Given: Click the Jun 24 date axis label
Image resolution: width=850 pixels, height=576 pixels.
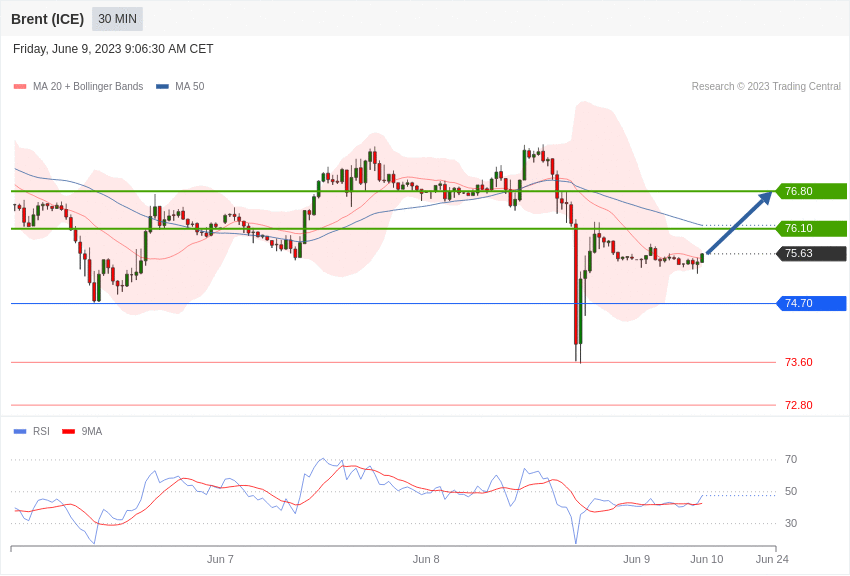Looking at the screenshot, I should (772, 559).
